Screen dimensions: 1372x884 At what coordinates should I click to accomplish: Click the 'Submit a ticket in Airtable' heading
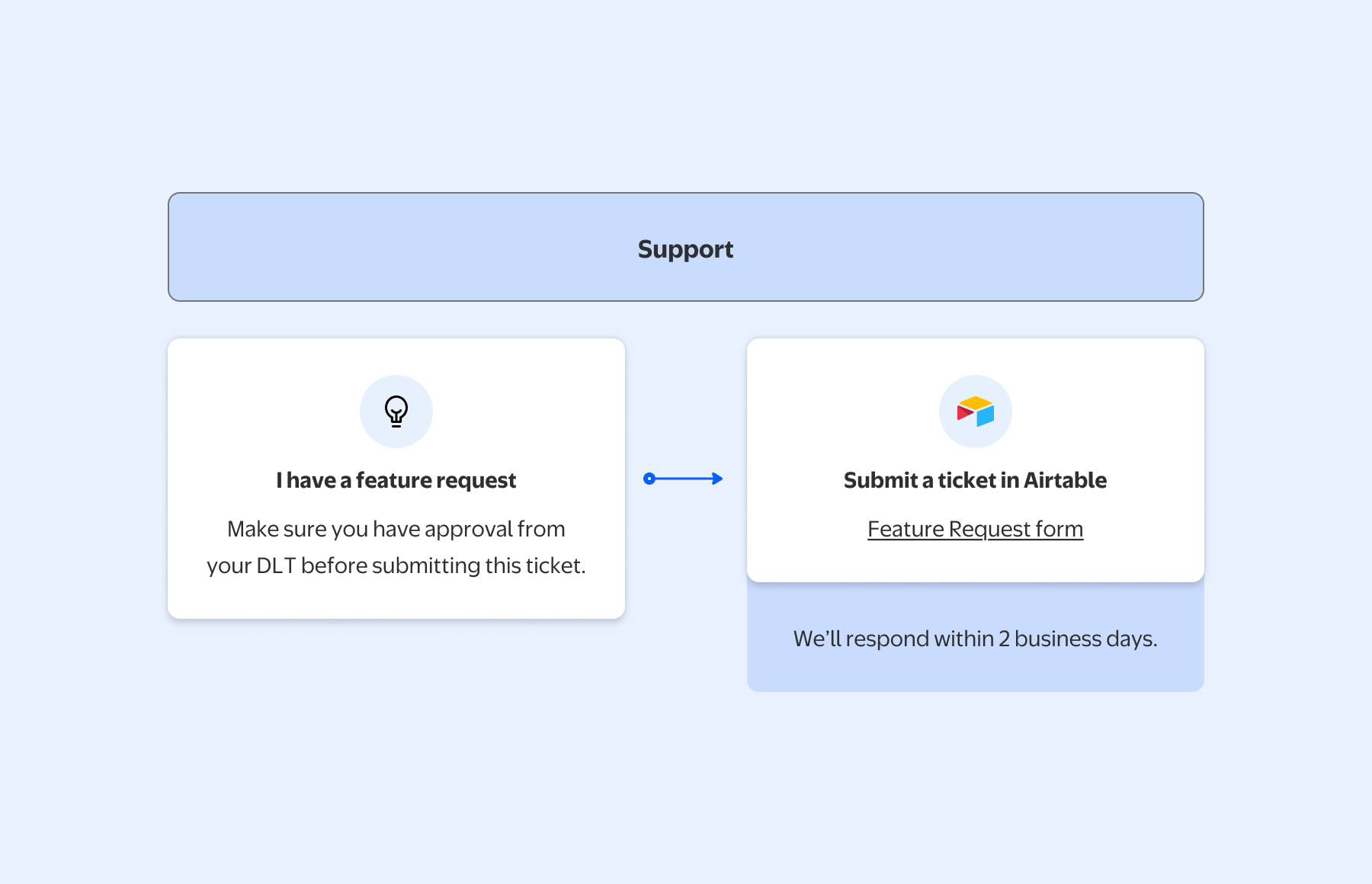coord(975,480)
